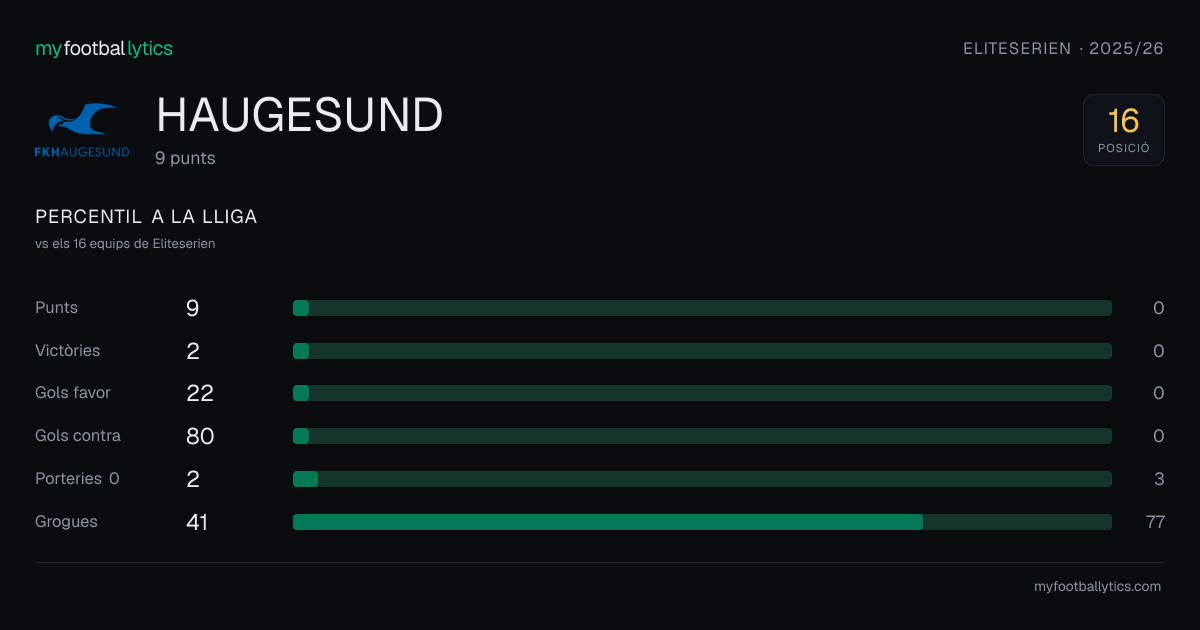Image resolution: width=1200 pixels, height=630 pixels.
Task: Click the 9 punts subtitle
Action: pos(185,158)
